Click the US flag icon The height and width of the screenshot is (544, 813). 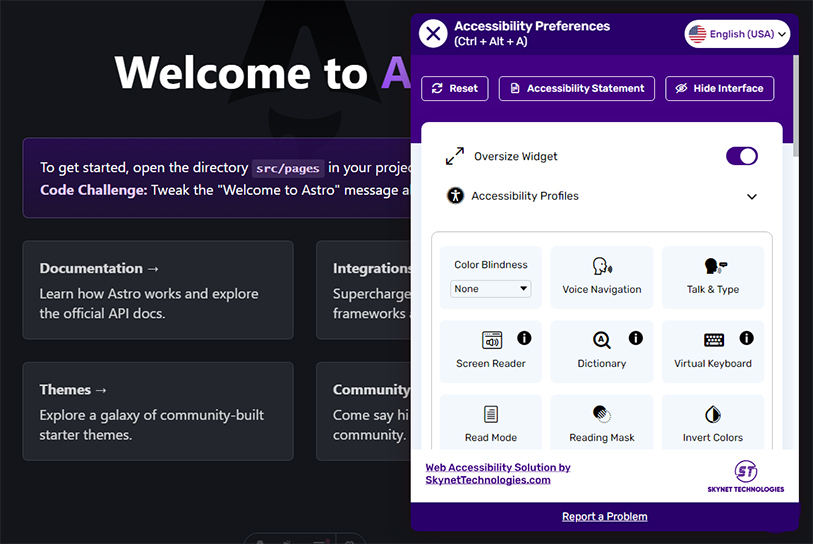[x=697, y=34]
